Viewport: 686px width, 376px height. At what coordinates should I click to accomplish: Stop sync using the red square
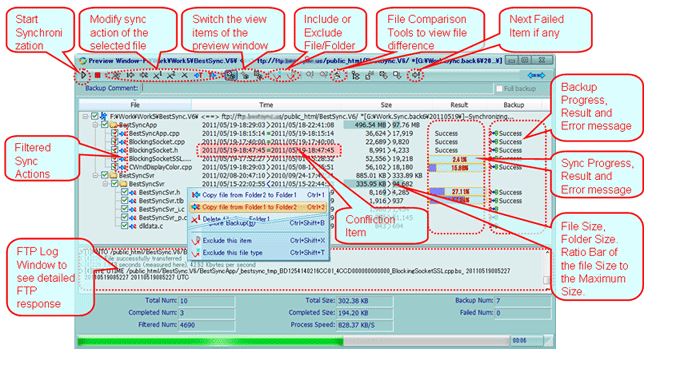(98, 75)
